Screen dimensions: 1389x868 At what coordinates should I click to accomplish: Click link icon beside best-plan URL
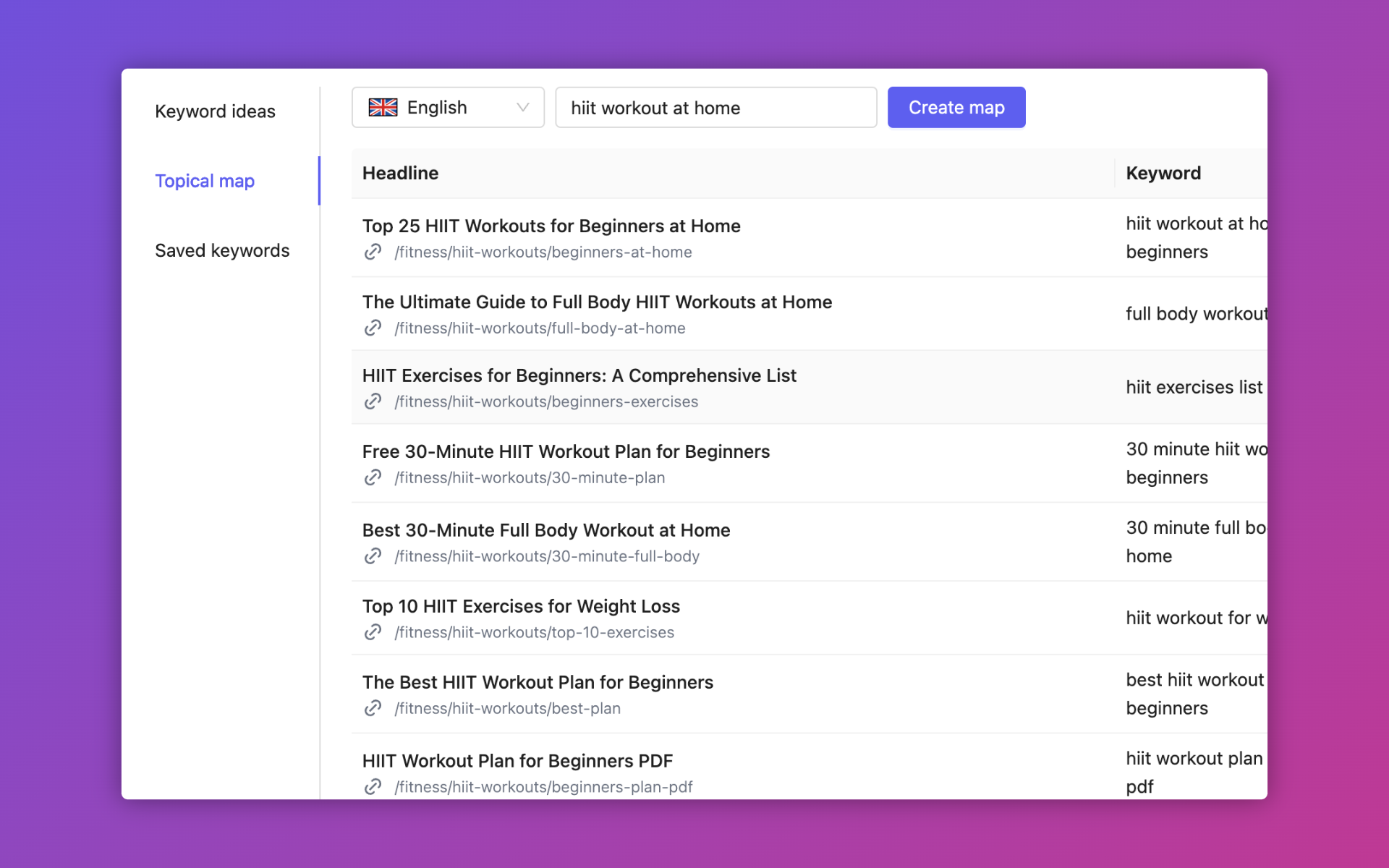point(373,708)
